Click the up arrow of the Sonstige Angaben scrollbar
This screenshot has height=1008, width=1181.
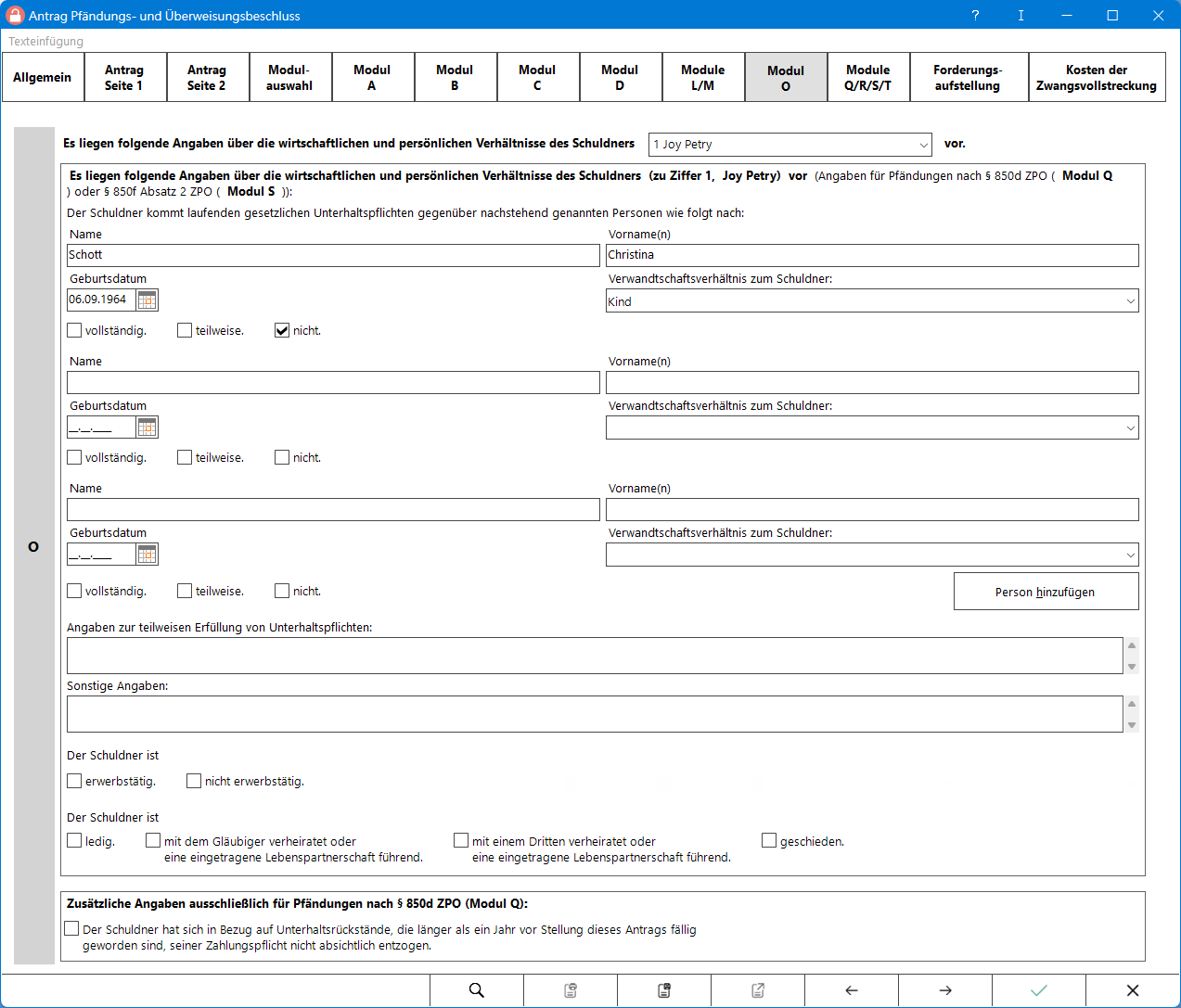pos(1132,704)
